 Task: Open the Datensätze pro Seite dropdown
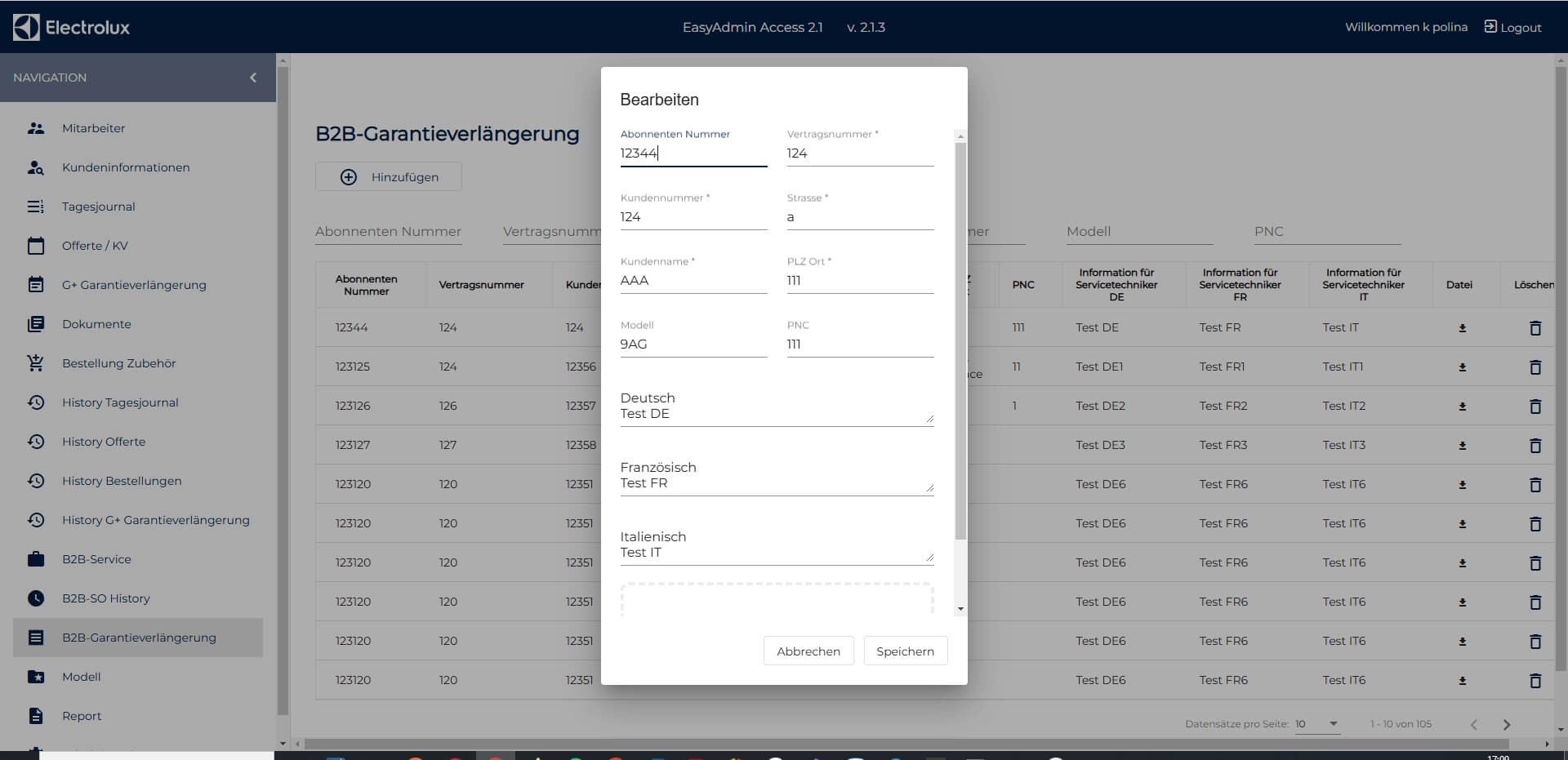[x=1316, y=724]
